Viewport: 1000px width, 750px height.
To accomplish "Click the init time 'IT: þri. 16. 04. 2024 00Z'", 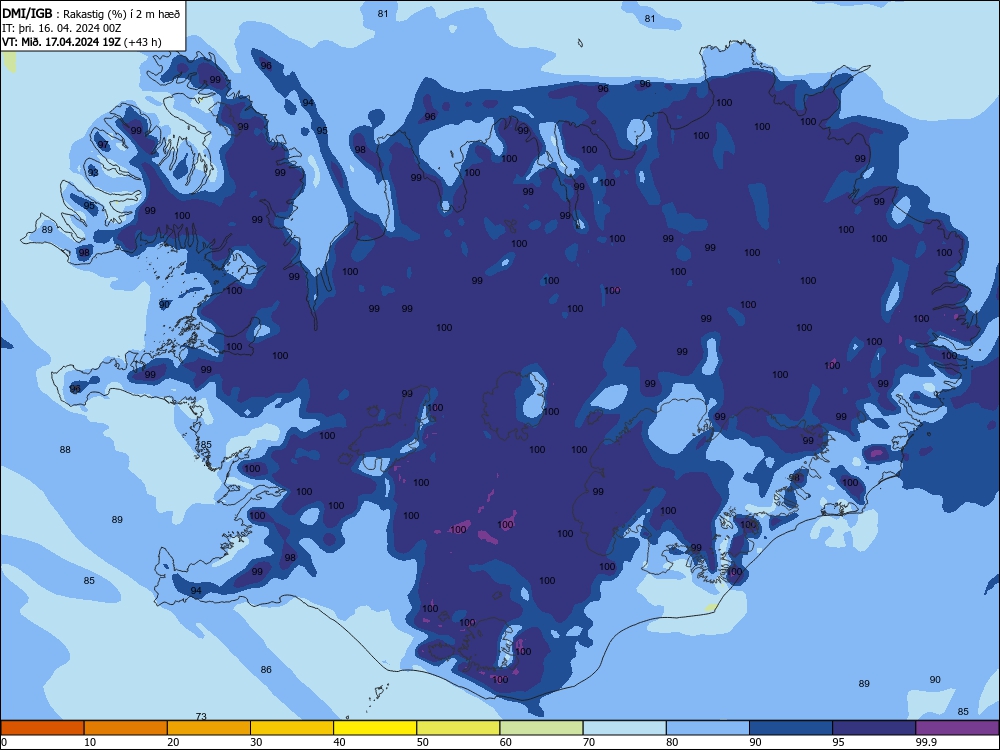I will click(x=61, y=28).
